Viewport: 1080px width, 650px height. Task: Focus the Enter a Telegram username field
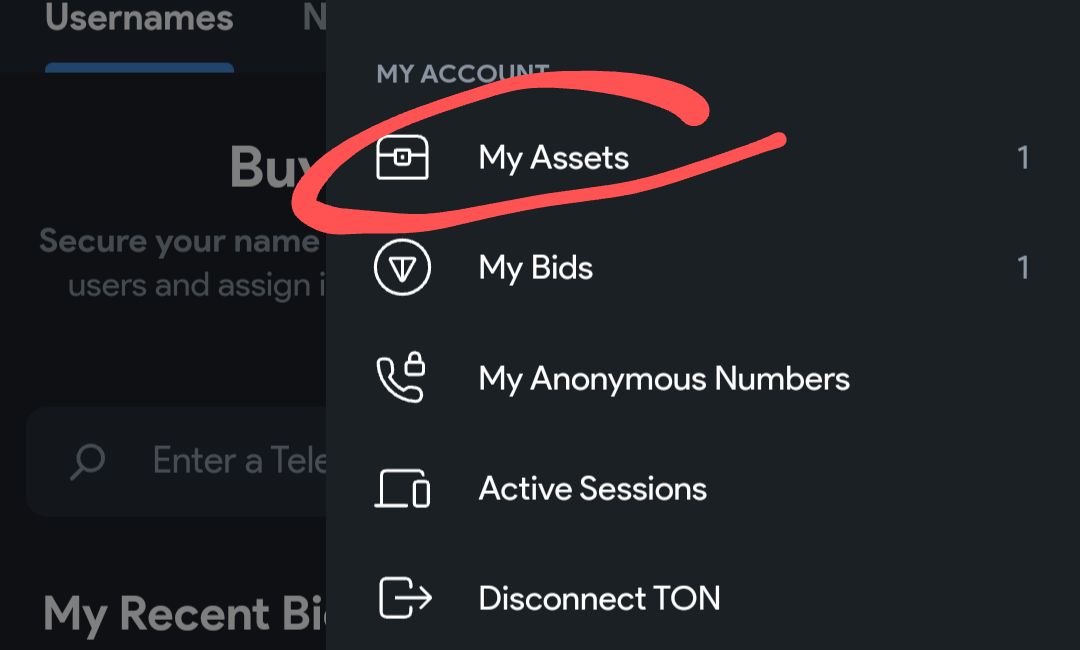[238, 461]
